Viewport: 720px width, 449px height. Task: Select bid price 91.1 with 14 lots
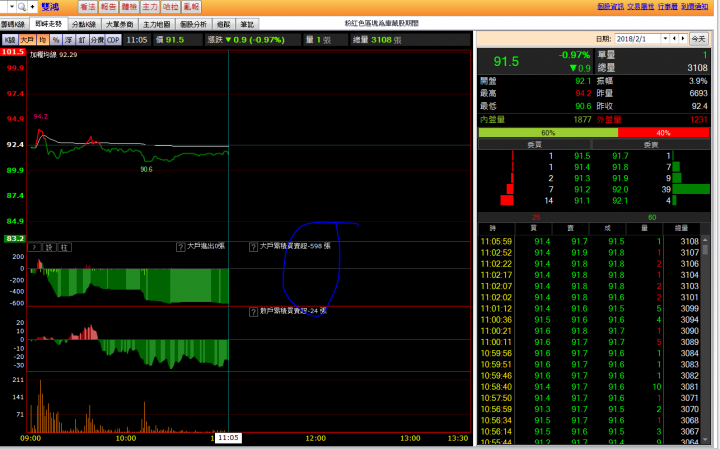582,201
